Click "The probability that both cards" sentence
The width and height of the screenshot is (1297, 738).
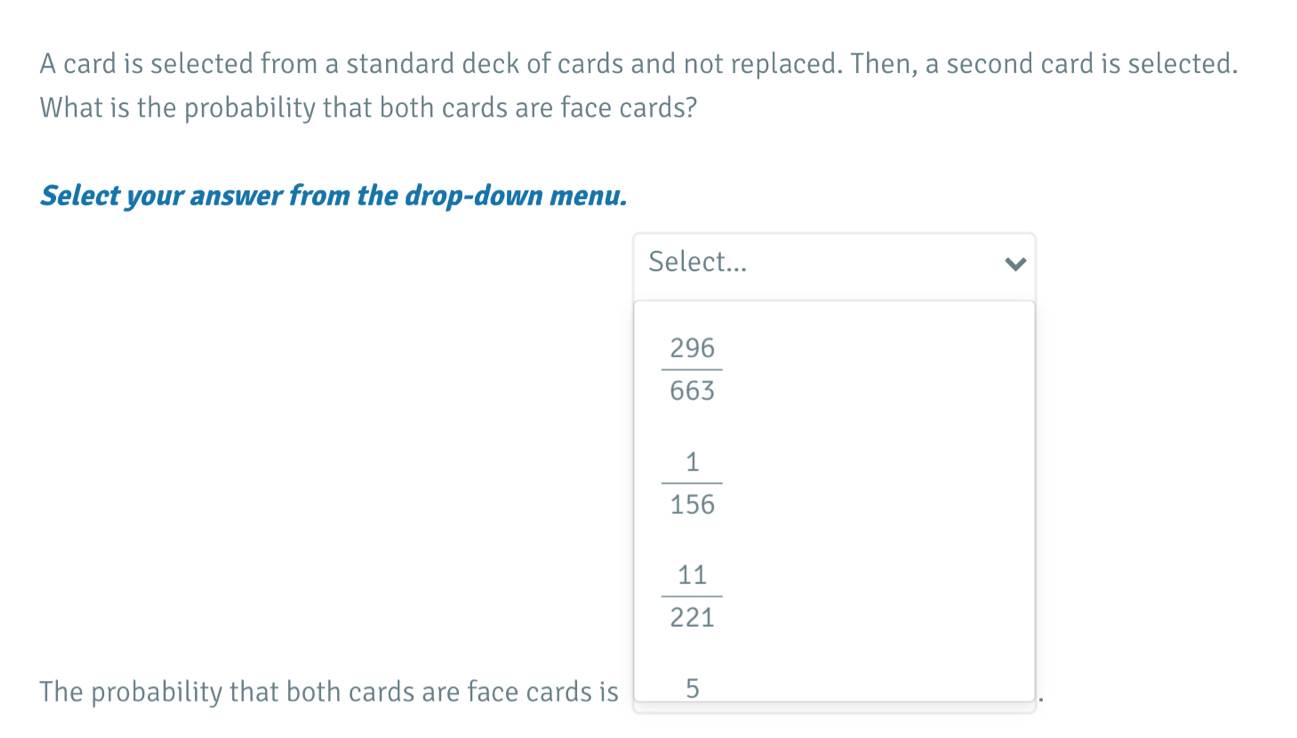pyautogui.click(x=329, y=692)
